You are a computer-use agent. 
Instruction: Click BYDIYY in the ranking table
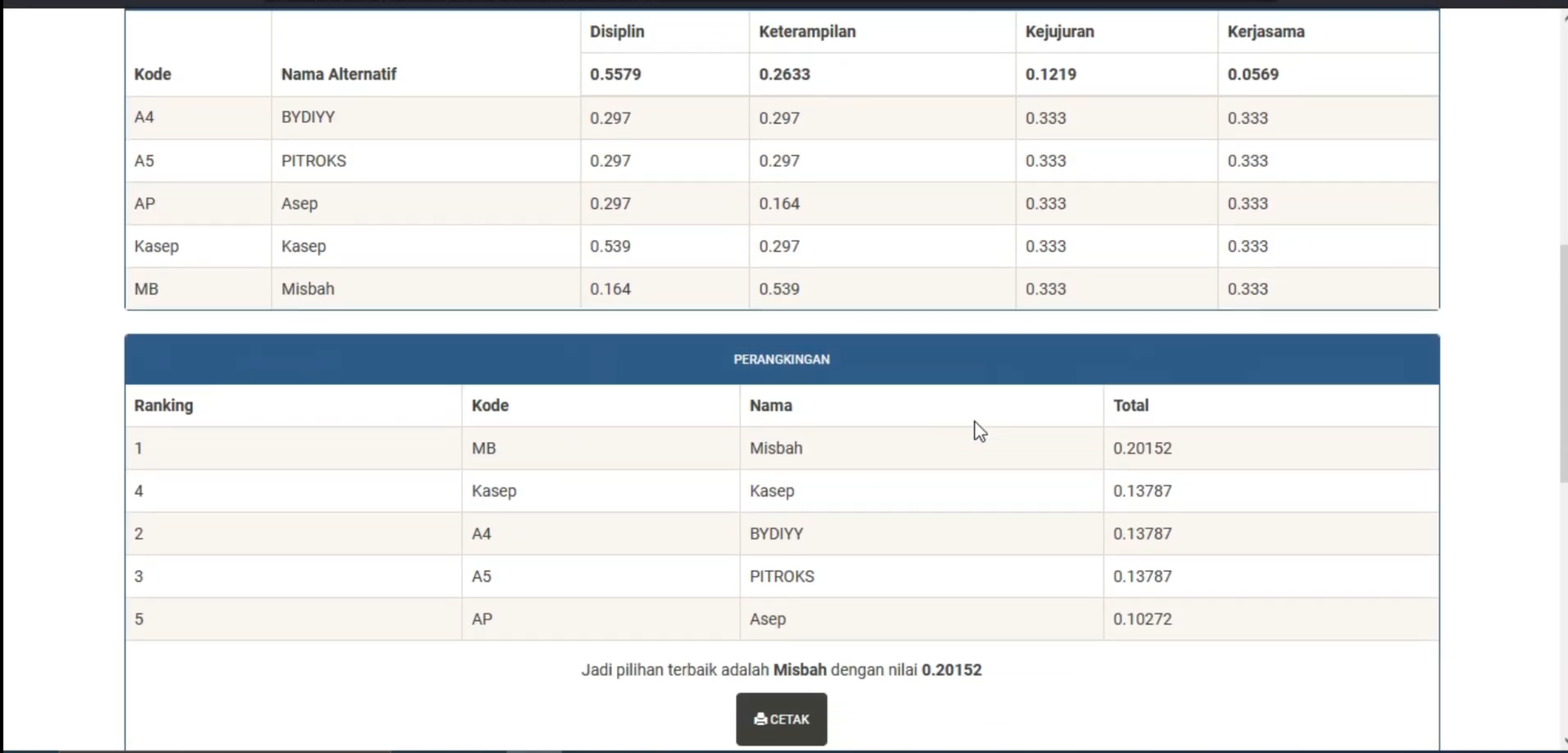(x=776, y=534)
